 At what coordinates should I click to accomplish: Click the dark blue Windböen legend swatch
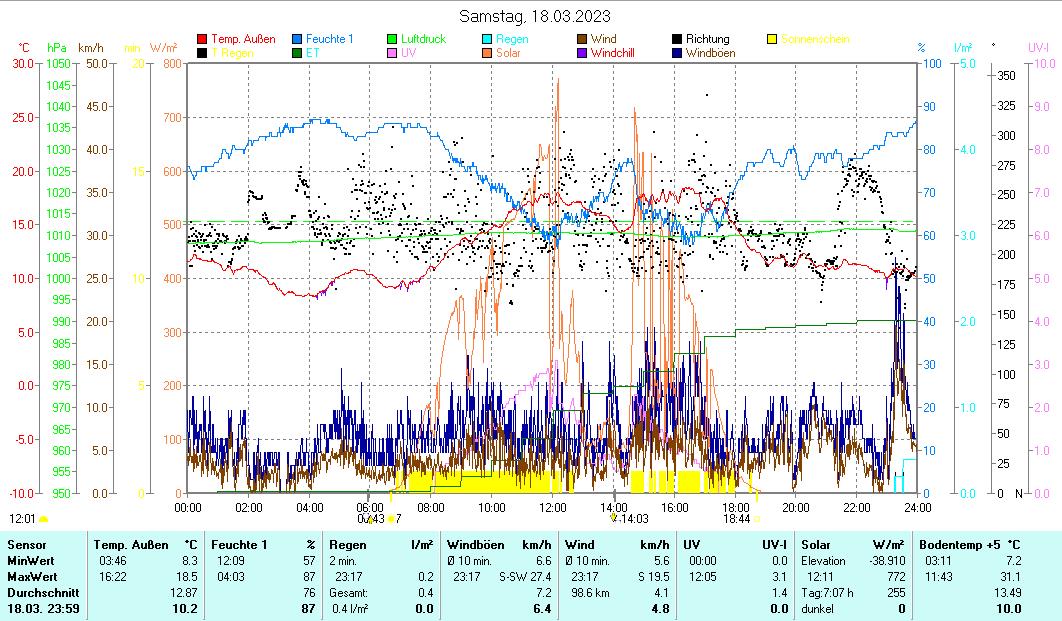(677, 53)
